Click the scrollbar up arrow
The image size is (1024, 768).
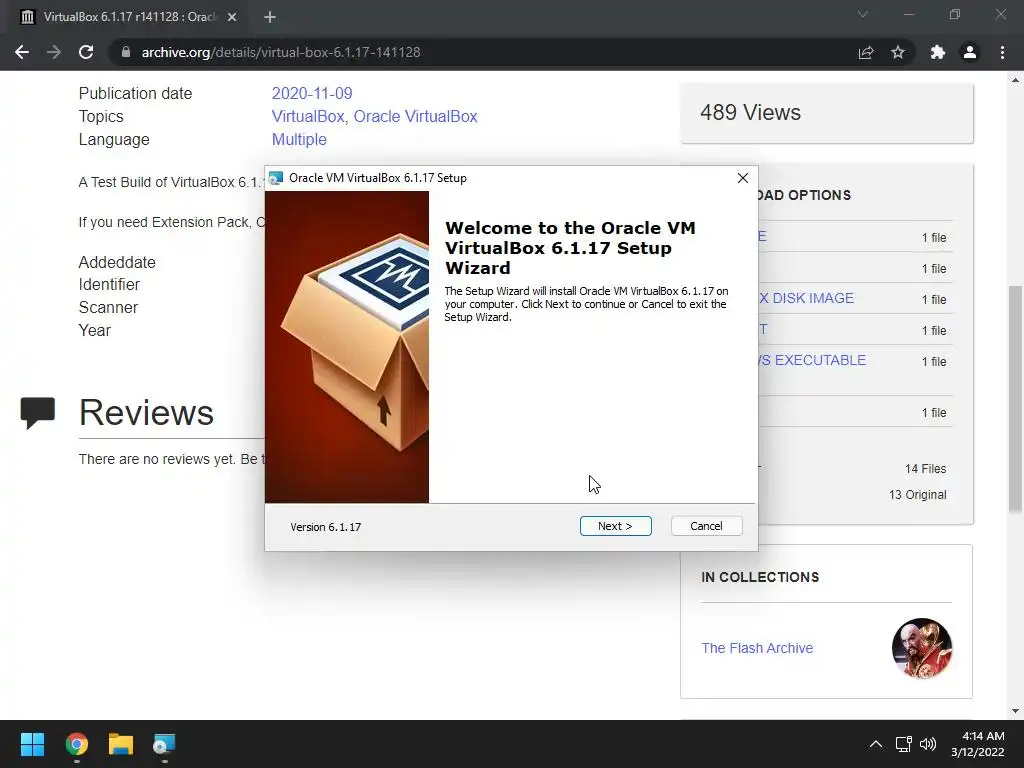1015,80
